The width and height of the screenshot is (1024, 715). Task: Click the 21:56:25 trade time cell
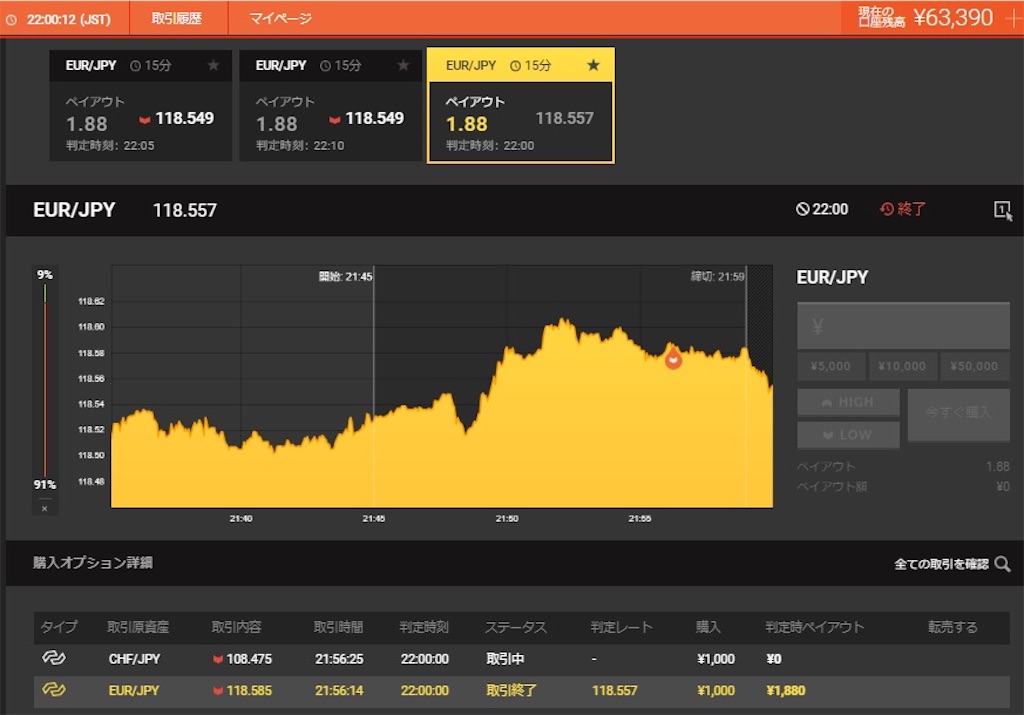[x=339, y=659]
